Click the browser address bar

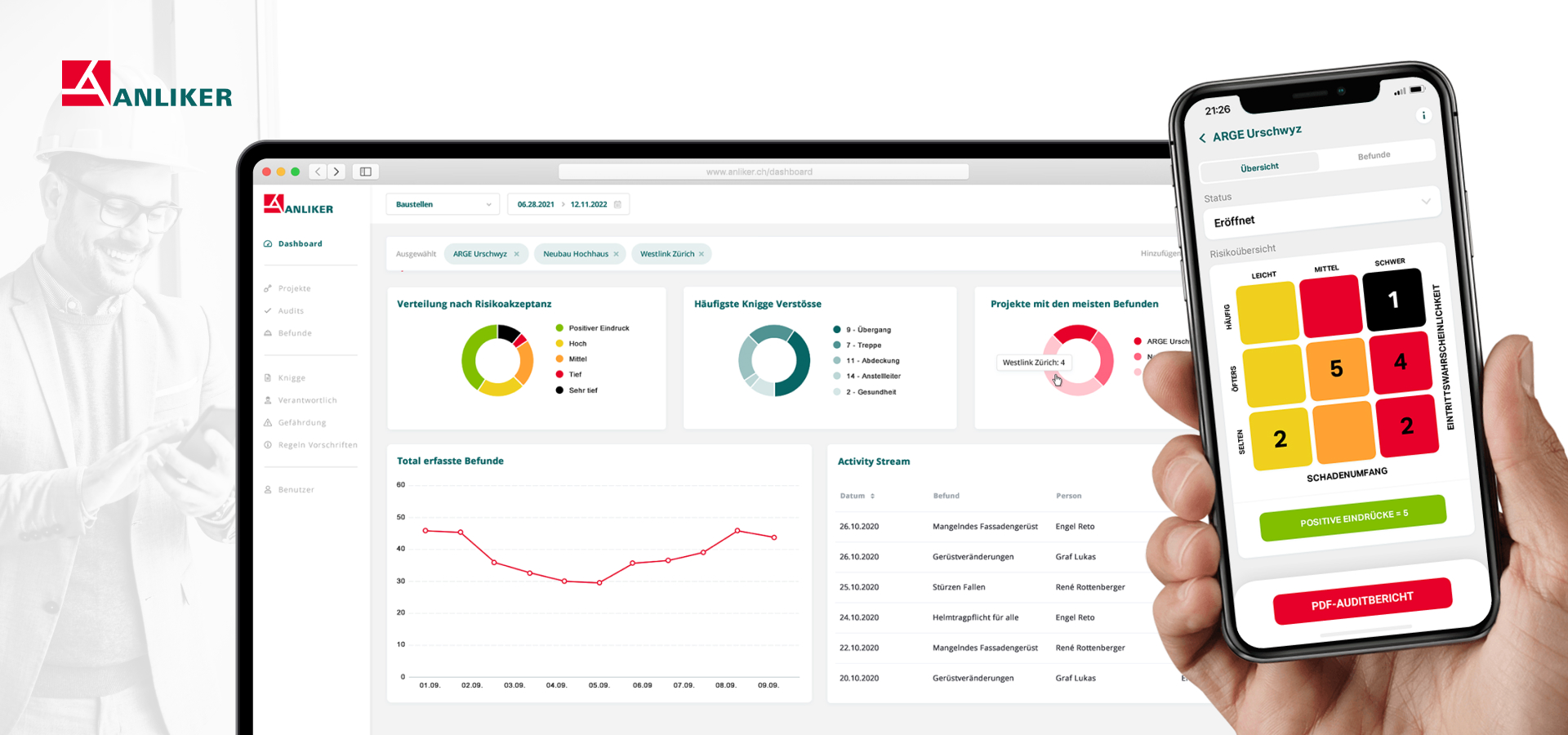(x=764, y=171)
